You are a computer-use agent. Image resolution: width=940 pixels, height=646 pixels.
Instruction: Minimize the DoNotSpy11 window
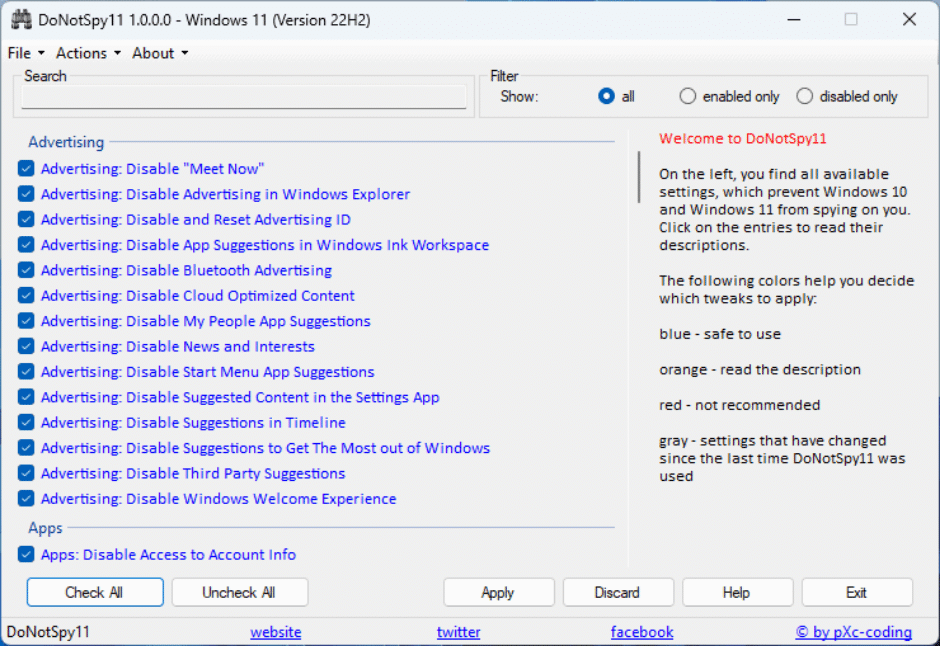point(794,20)
